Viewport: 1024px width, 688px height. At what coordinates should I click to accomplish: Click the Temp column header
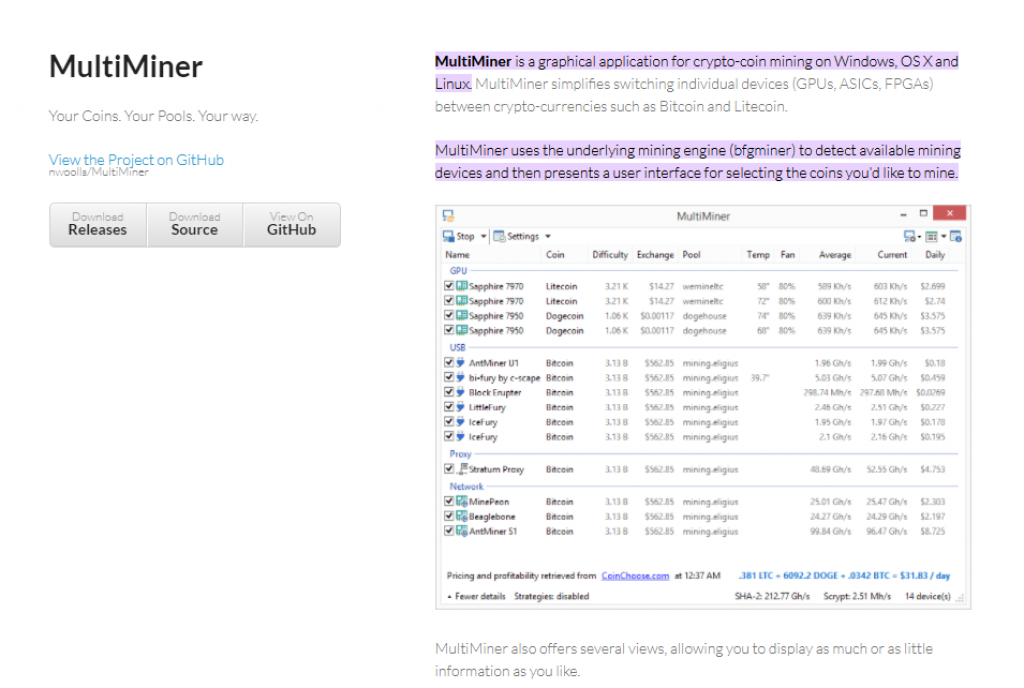[x=758, y=255]
